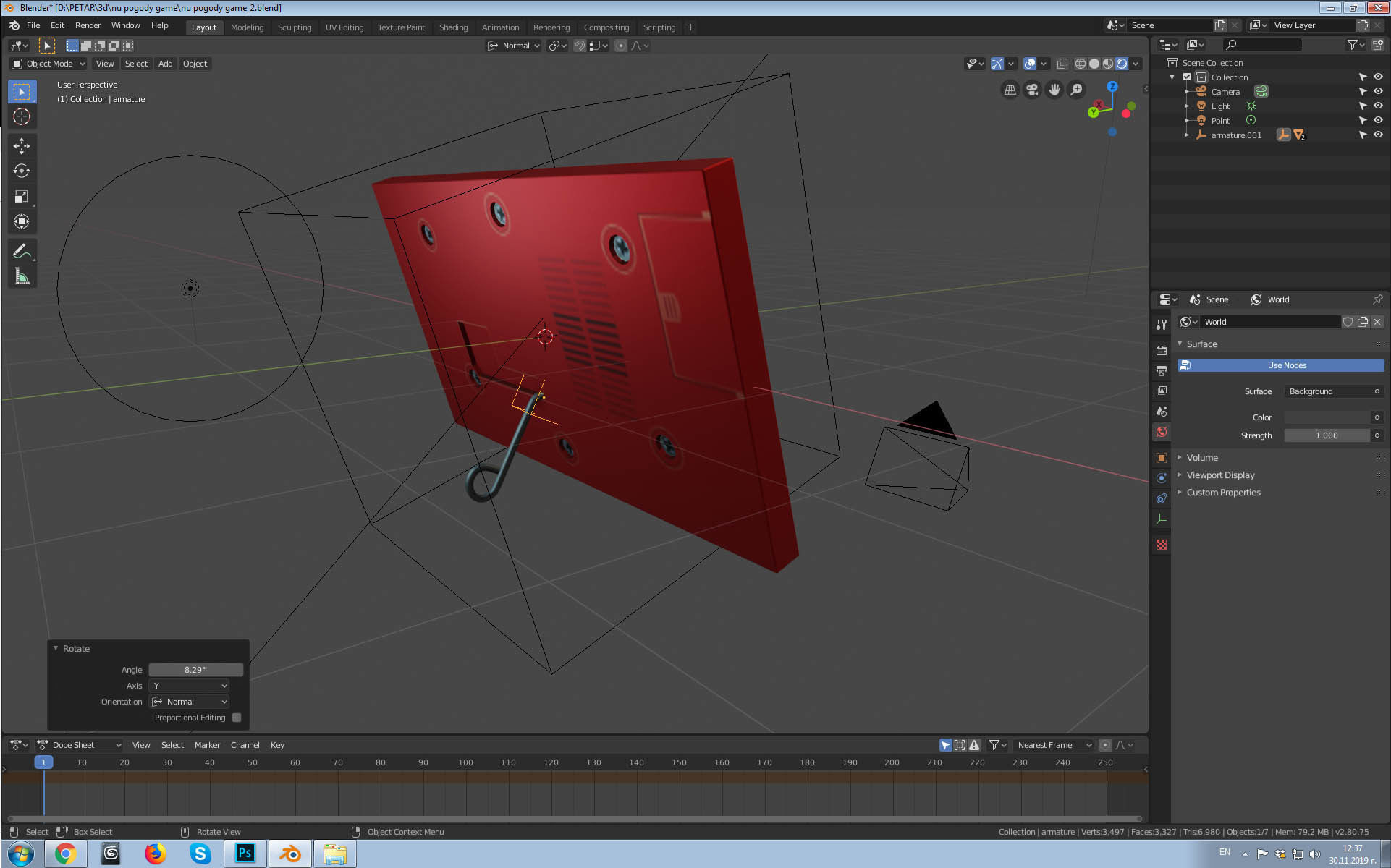Viewport: 1391px width, 868px height.
Task: Open the Physics properties tab
Action: [1162, 478]
